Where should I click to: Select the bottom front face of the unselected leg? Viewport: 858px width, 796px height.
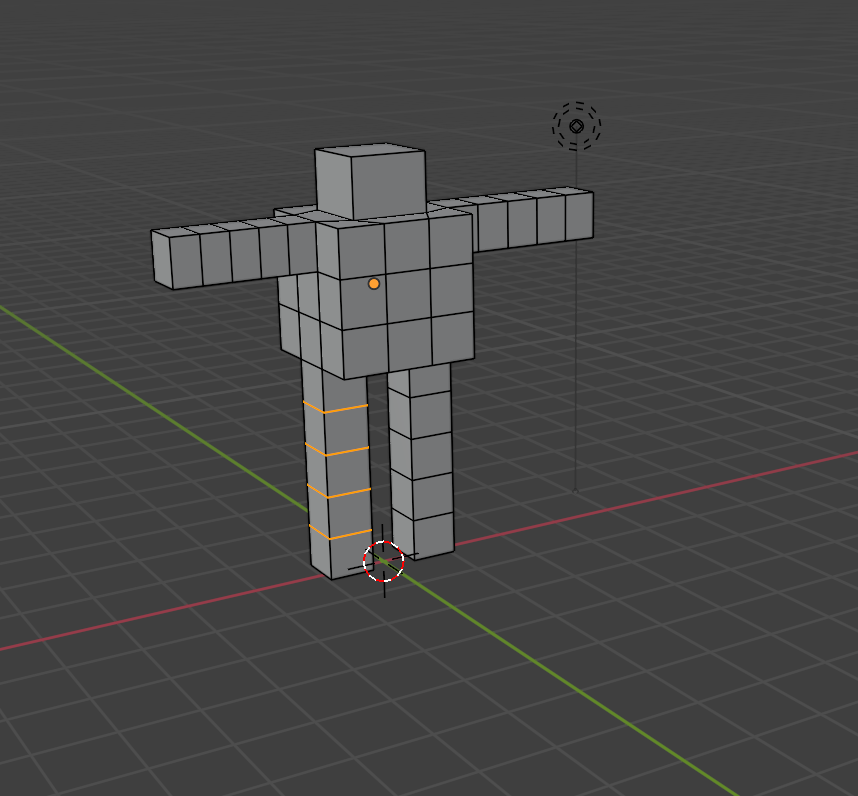(434, 535)
